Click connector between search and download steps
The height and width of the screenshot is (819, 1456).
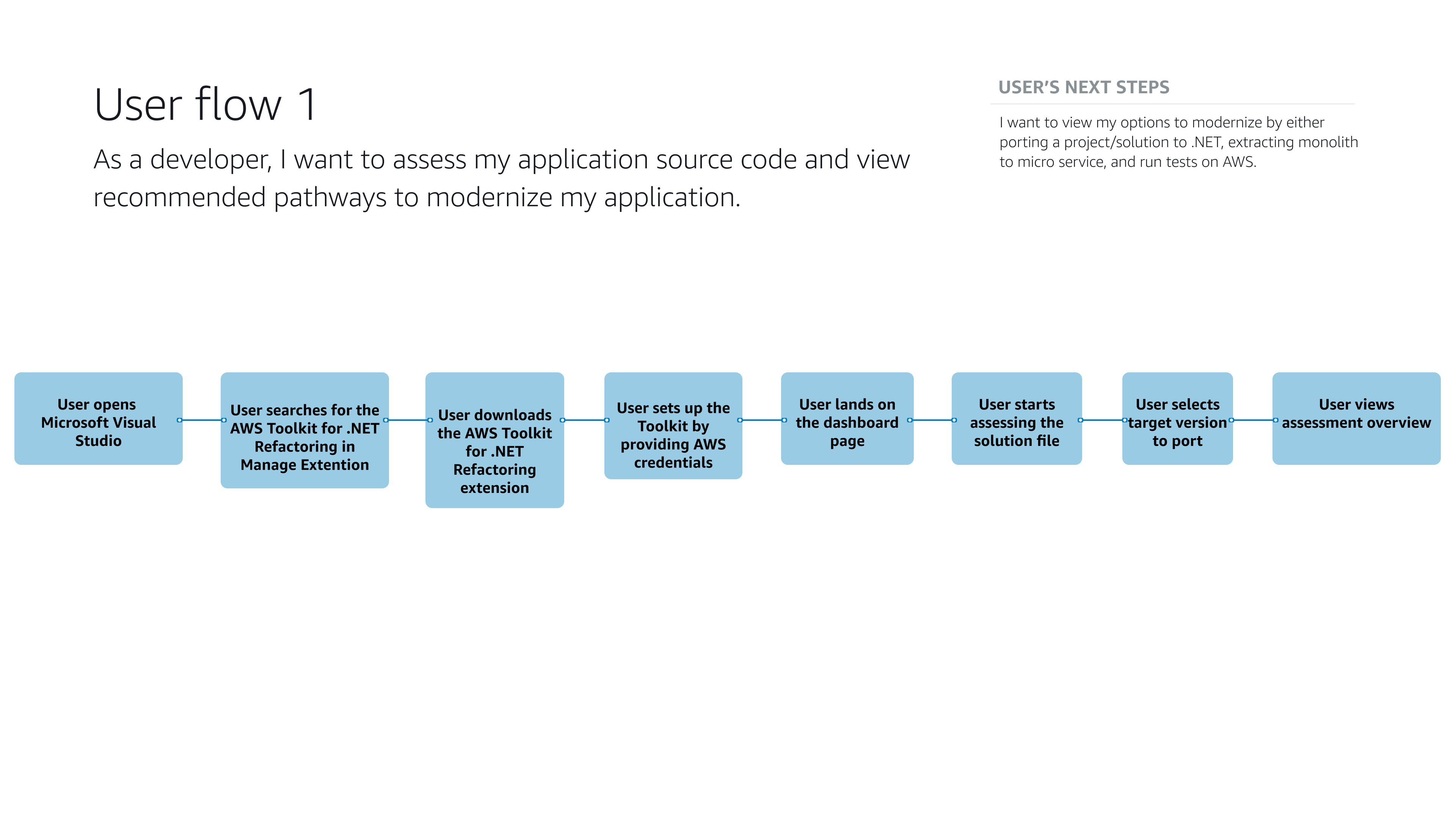point(408,420)
